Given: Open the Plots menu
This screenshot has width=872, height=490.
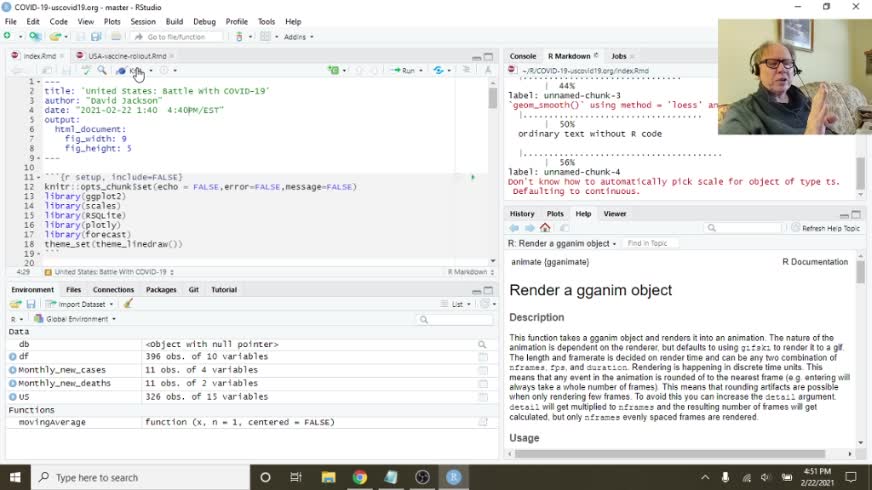Looking at the screenshot, I should click(x=112, y=22).
